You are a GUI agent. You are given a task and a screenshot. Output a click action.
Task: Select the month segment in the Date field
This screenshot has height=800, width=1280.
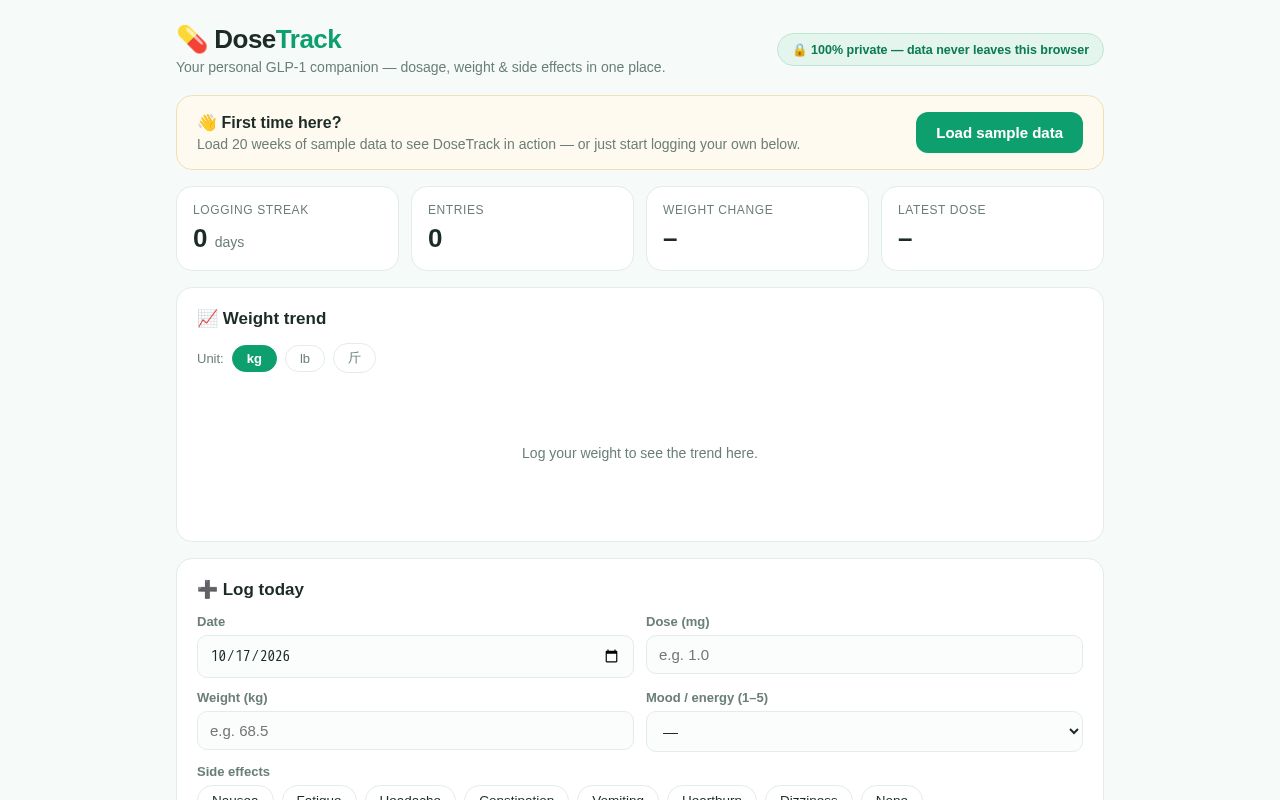(217, 656)
